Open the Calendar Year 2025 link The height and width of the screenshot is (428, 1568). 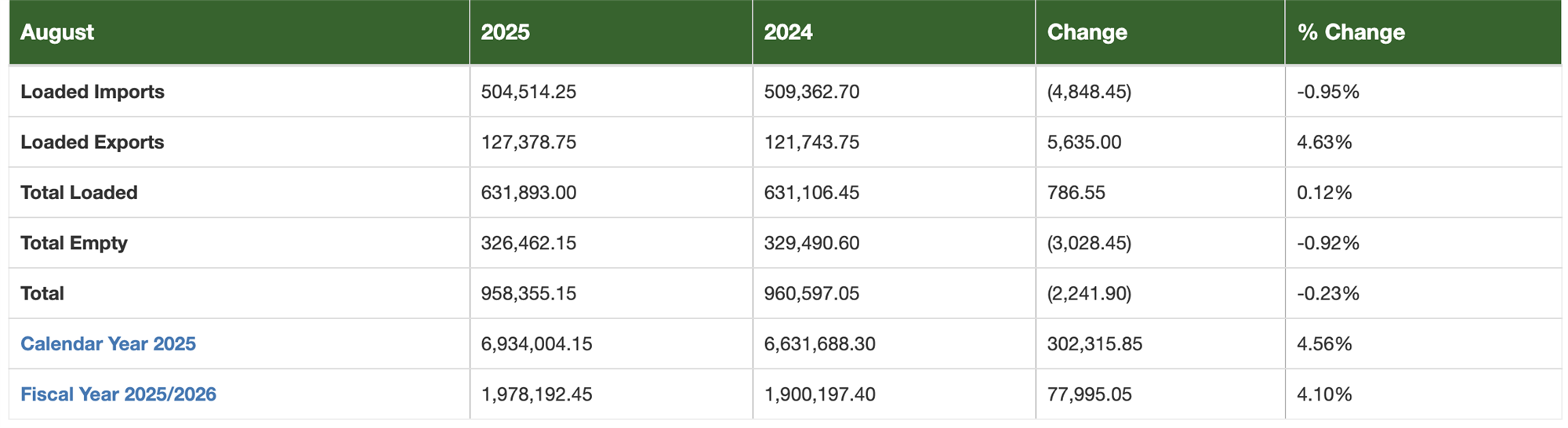pyautogui.click(x=108, y=344)
